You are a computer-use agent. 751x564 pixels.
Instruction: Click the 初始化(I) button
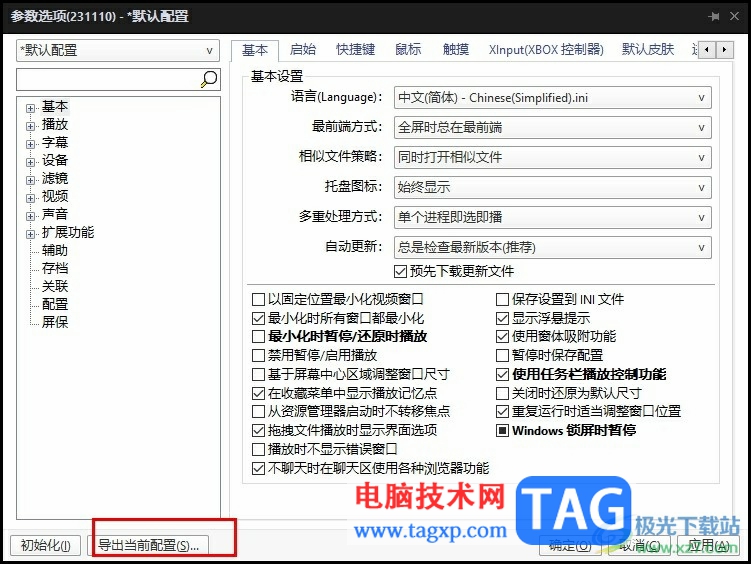[46, 545]
